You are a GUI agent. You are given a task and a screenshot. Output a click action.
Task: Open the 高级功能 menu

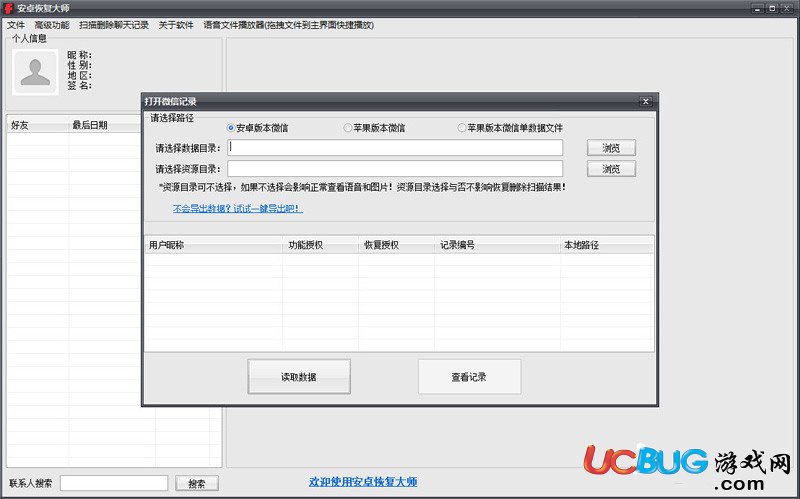52,25
